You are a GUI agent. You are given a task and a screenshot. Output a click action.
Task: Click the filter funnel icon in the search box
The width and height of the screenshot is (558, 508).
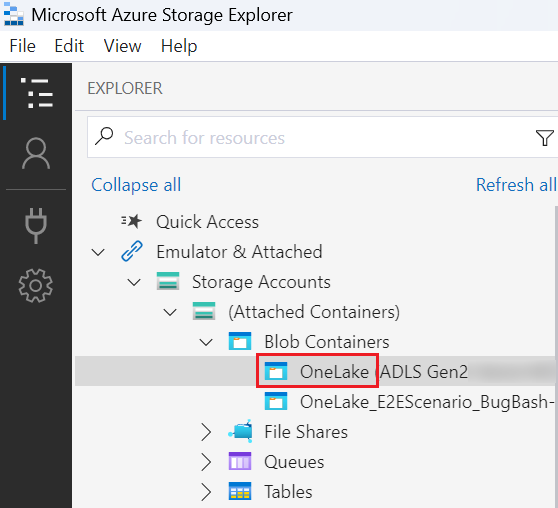[x=544, y=138]
